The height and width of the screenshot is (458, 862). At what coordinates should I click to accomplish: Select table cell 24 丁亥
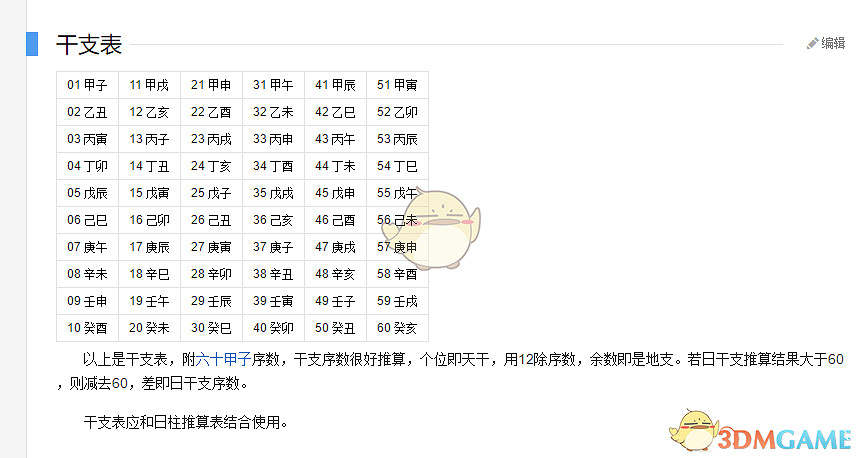click(212, 166)
